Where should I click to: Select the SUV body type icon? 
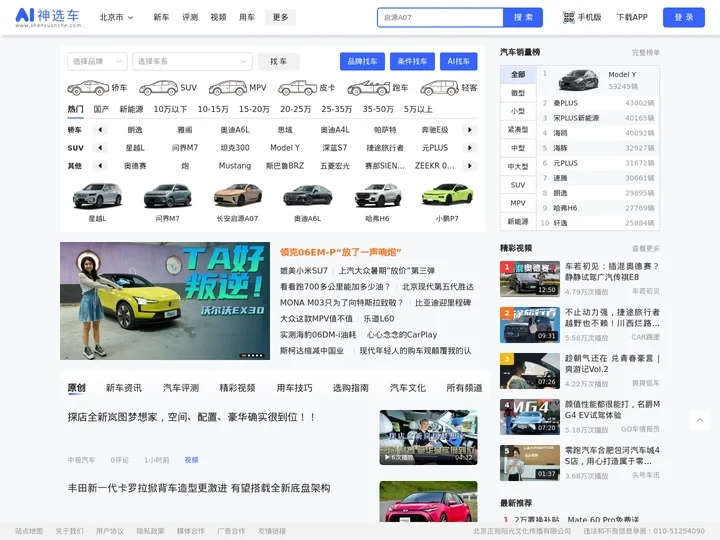(x=158, y=88)
